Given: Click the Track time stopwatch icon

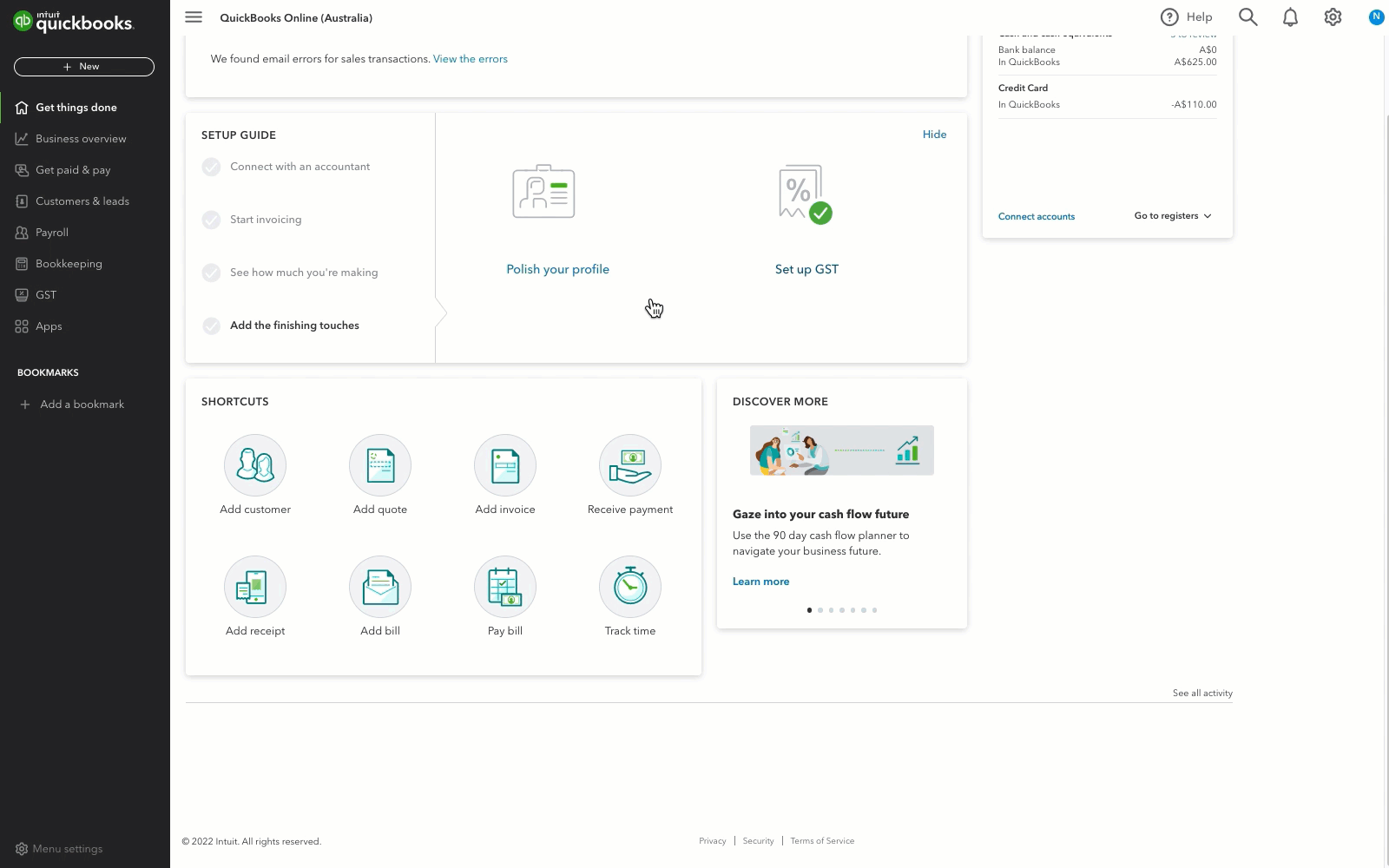Looking at the screenshot, I should click(630, 587).
